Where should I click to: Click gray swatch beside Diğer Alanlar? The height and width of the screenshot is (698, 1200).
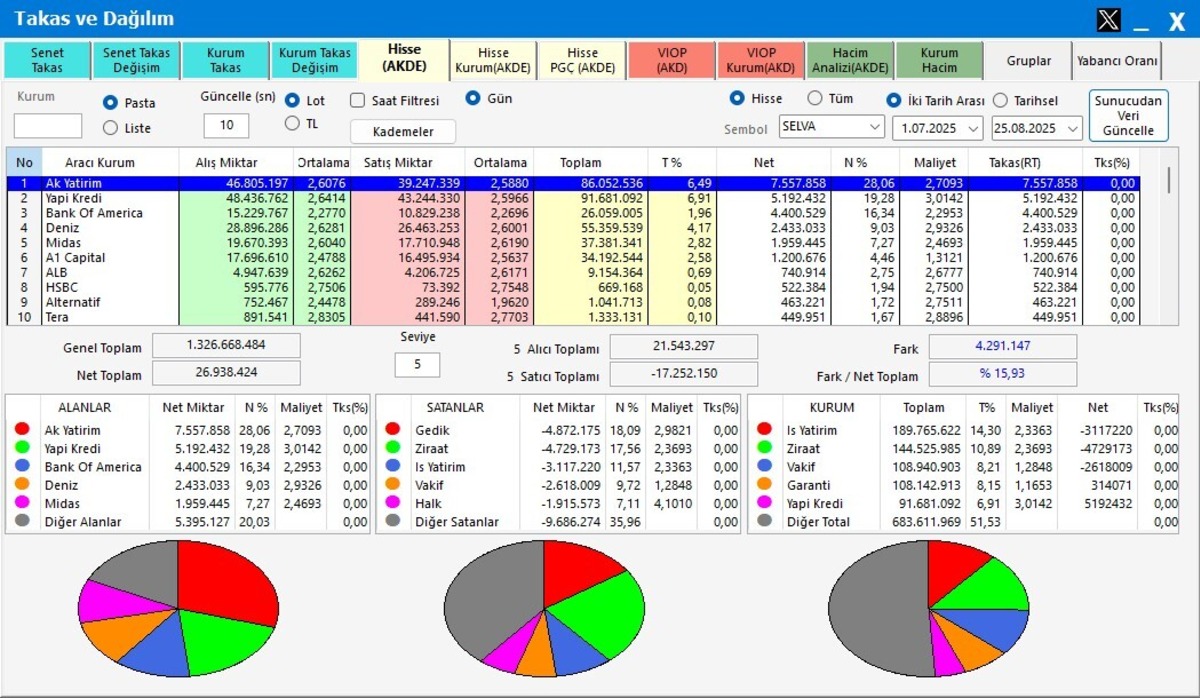pyautogui.click(x=22, y=522)
